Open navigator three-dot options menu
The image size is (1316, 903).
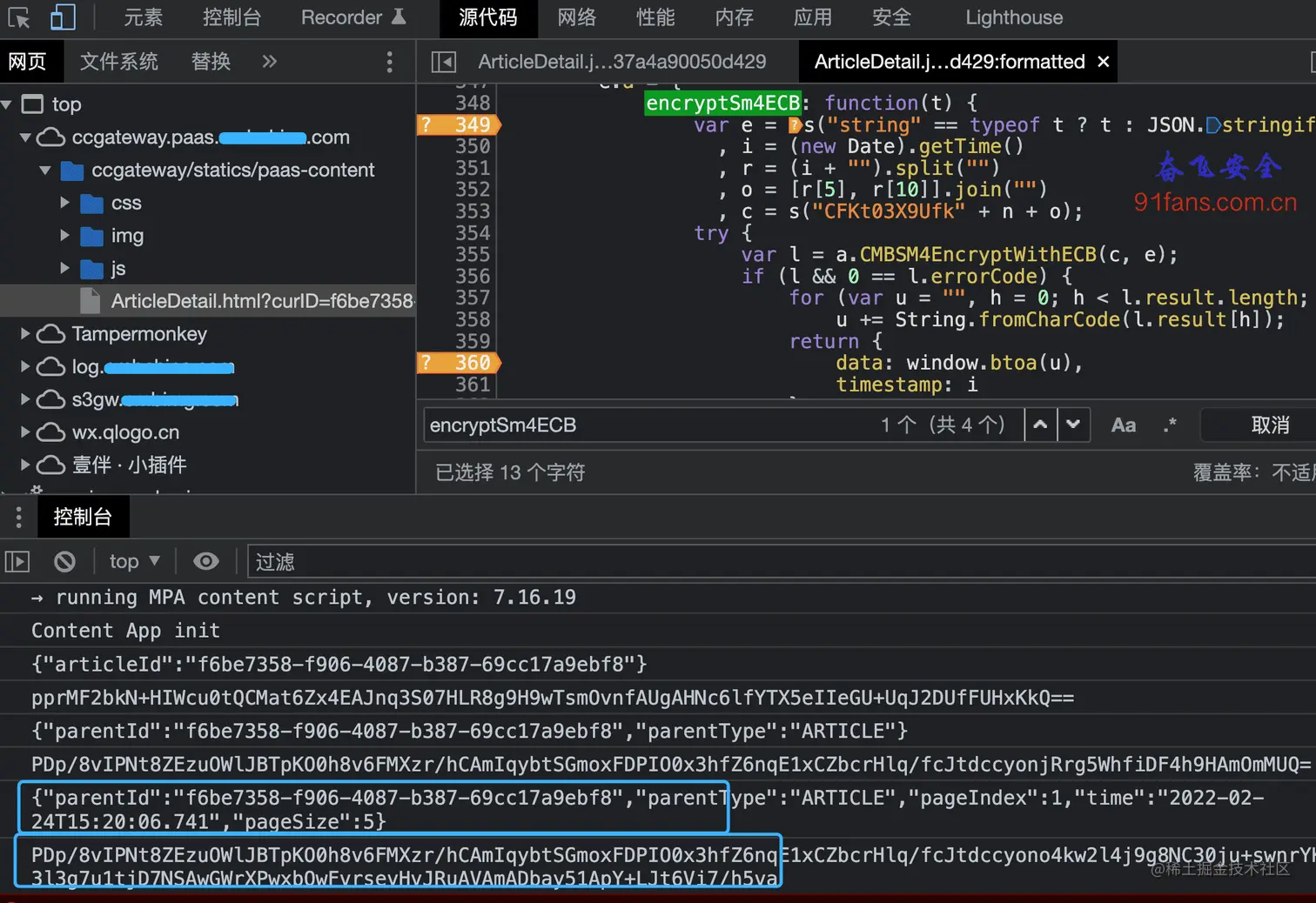coord(389,62)
